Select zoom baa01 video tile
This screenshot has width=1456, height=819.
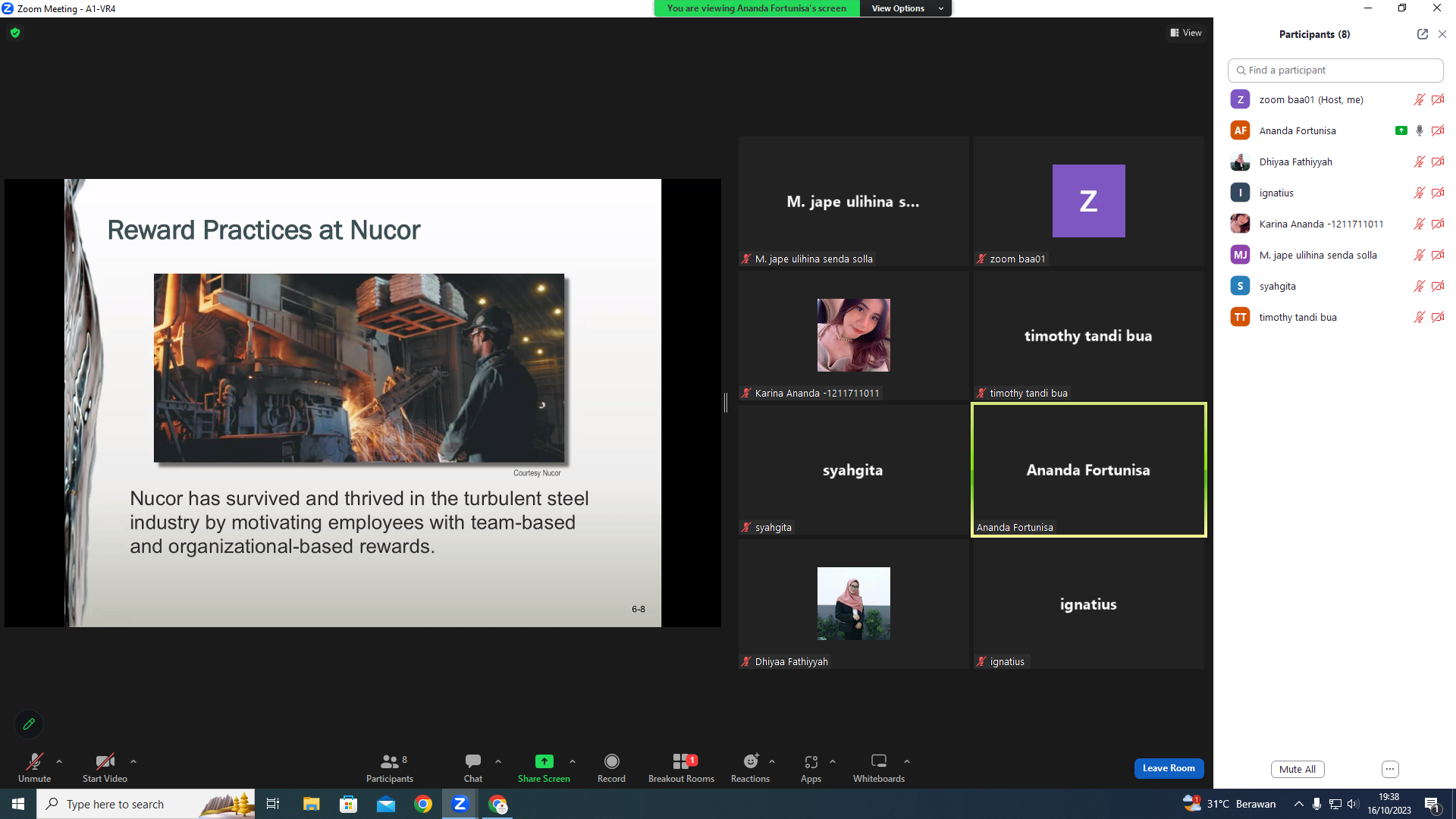pyautogui.click(x=1088, y=201)
